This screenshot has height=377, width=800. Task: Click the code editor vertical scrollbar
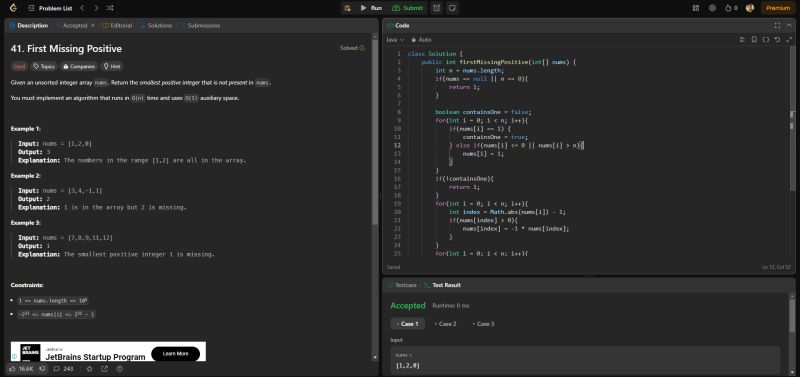point(792,117)
